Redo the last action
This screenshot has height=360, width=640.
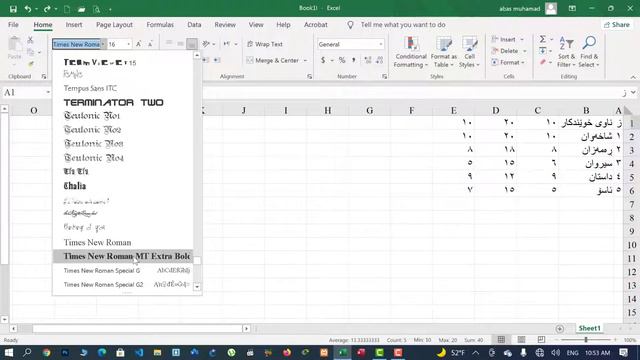47,9
